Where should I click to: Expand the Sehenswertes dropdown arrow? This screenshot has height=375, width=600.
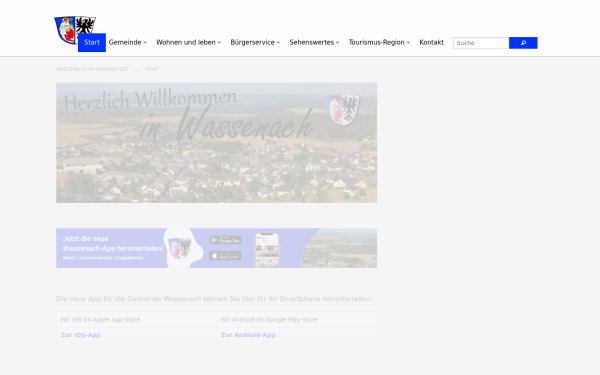click(x=338, y=43)
